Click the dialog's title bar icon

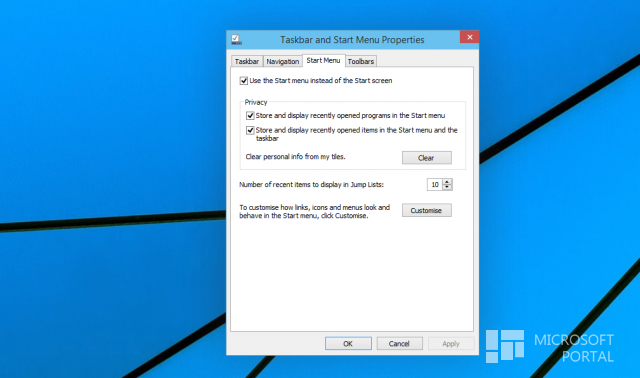point(236,40)
